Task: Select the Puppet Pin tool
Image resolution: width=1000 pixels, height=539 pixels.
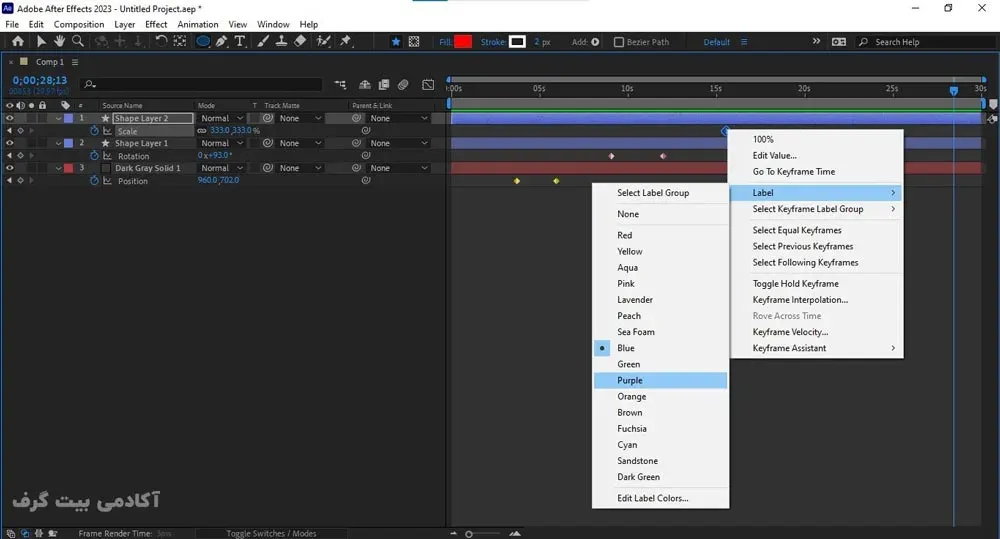Action: tap(346, 41)
